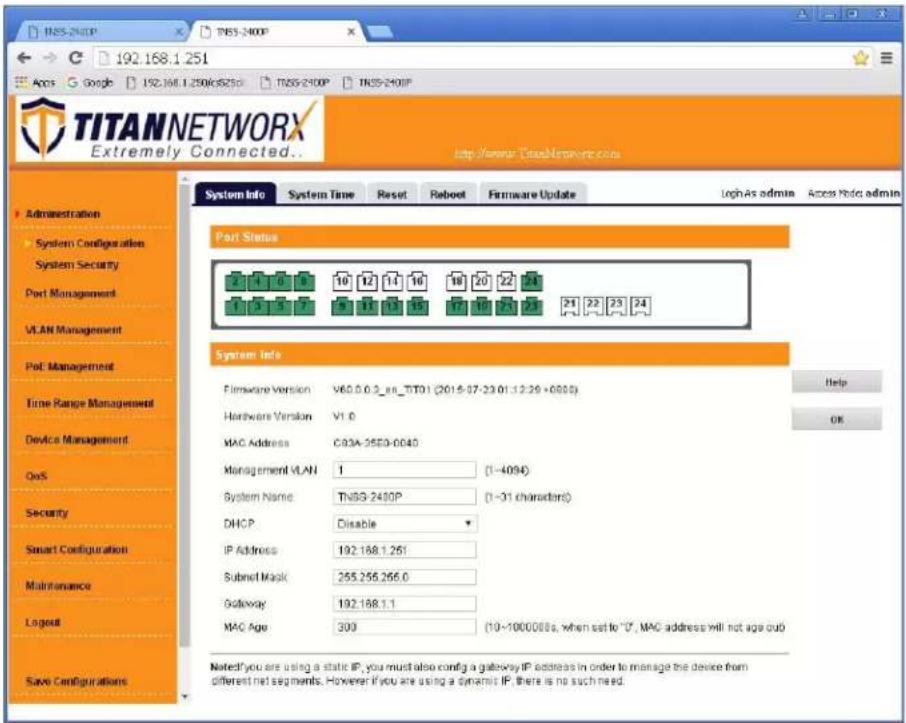Image resolution: width=906 pixels, height=723 pixels.
Task: Select port 9 in Port Status
Action: 342,305
